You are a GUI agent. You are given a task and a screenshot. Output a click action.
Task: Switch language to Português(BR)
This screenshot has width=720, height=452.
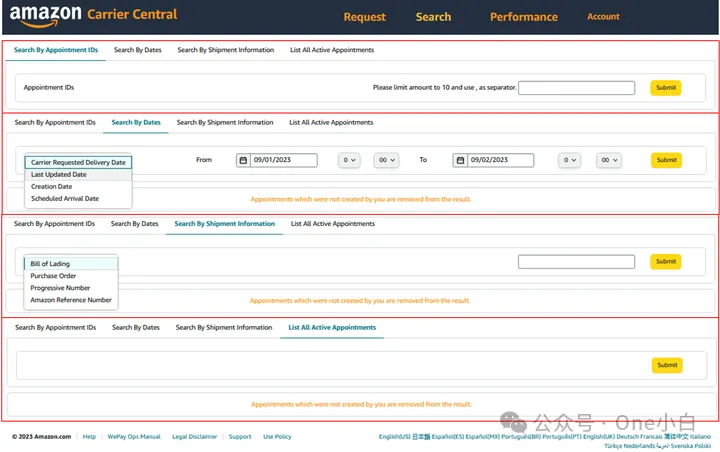click(x=521, y=437)
